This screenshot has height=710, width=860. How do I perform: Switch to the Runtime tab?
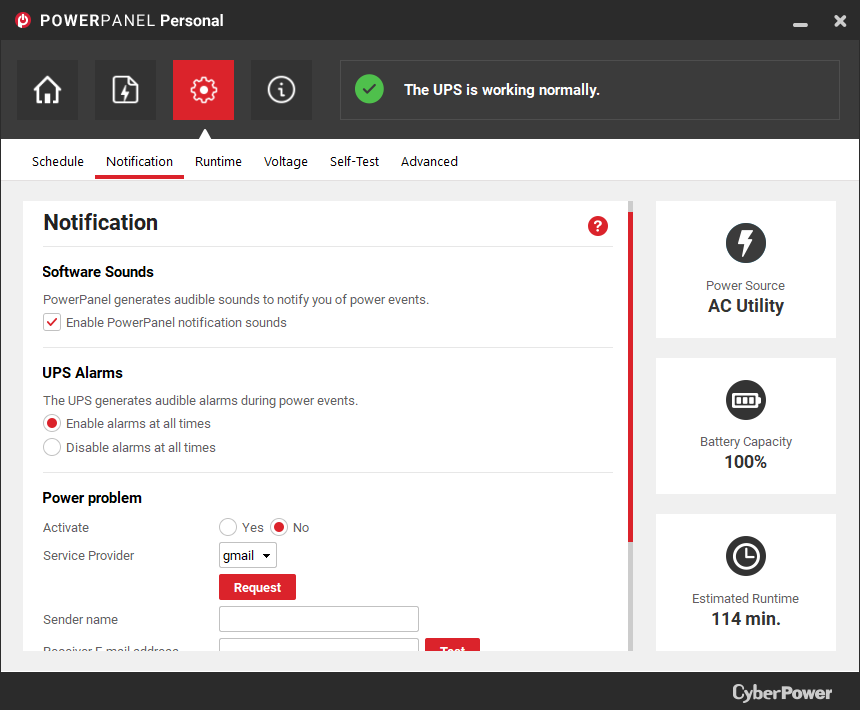[x=218, y=162]
